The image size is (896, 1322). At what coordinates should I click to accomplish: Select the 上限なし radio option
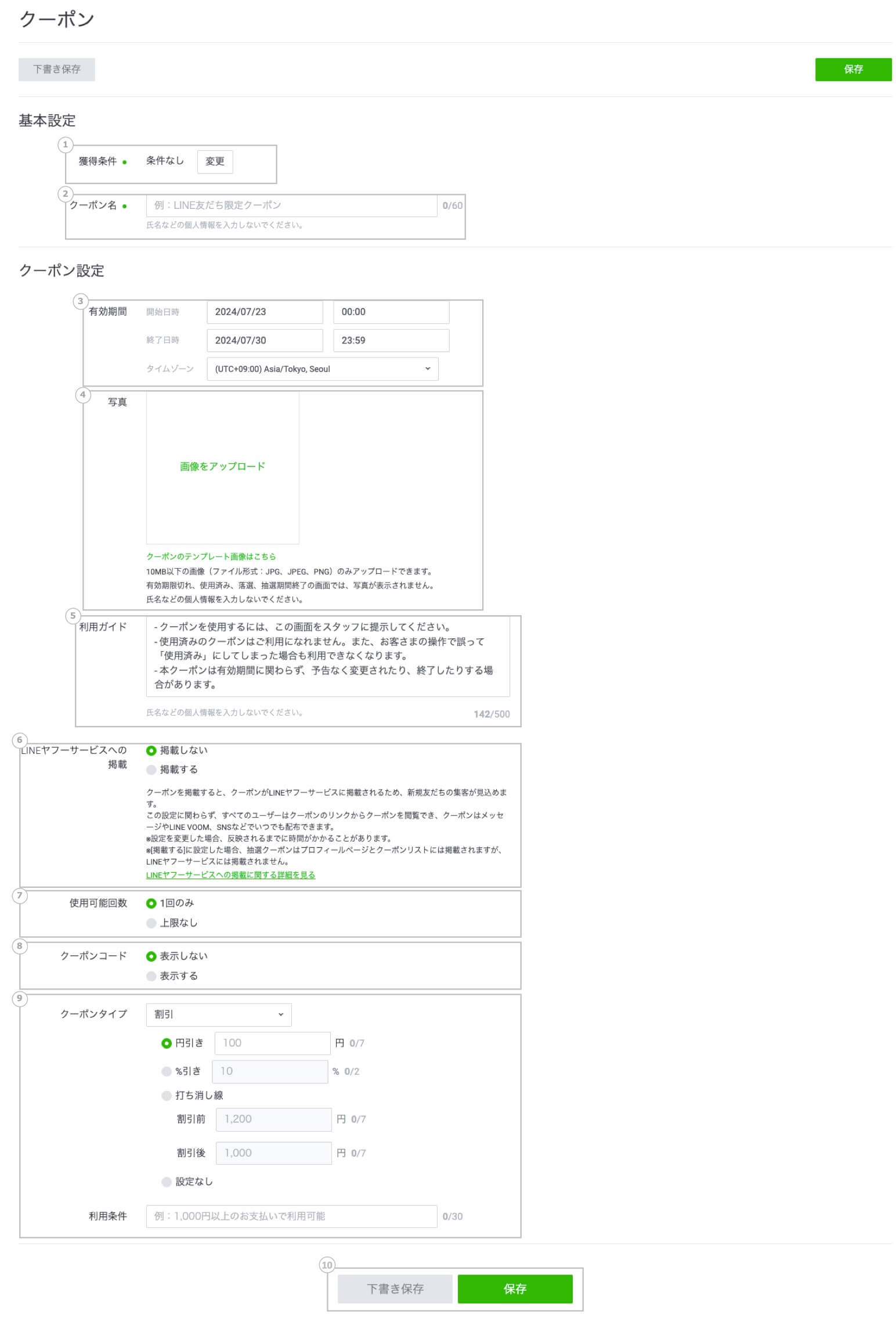pos(151,923)
